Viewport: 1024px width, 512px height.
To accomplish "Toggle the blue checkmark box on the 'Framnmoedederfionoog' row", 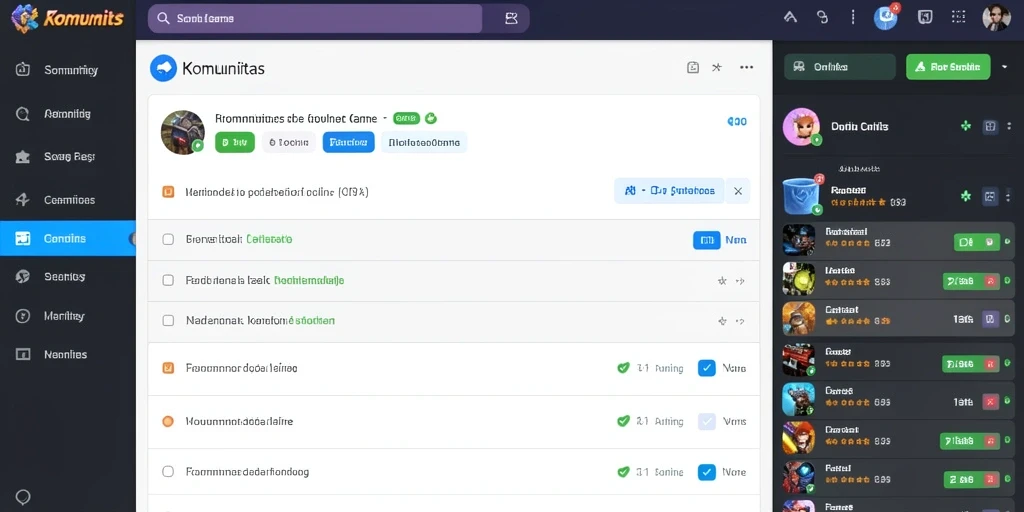I will tap(707, 472).
